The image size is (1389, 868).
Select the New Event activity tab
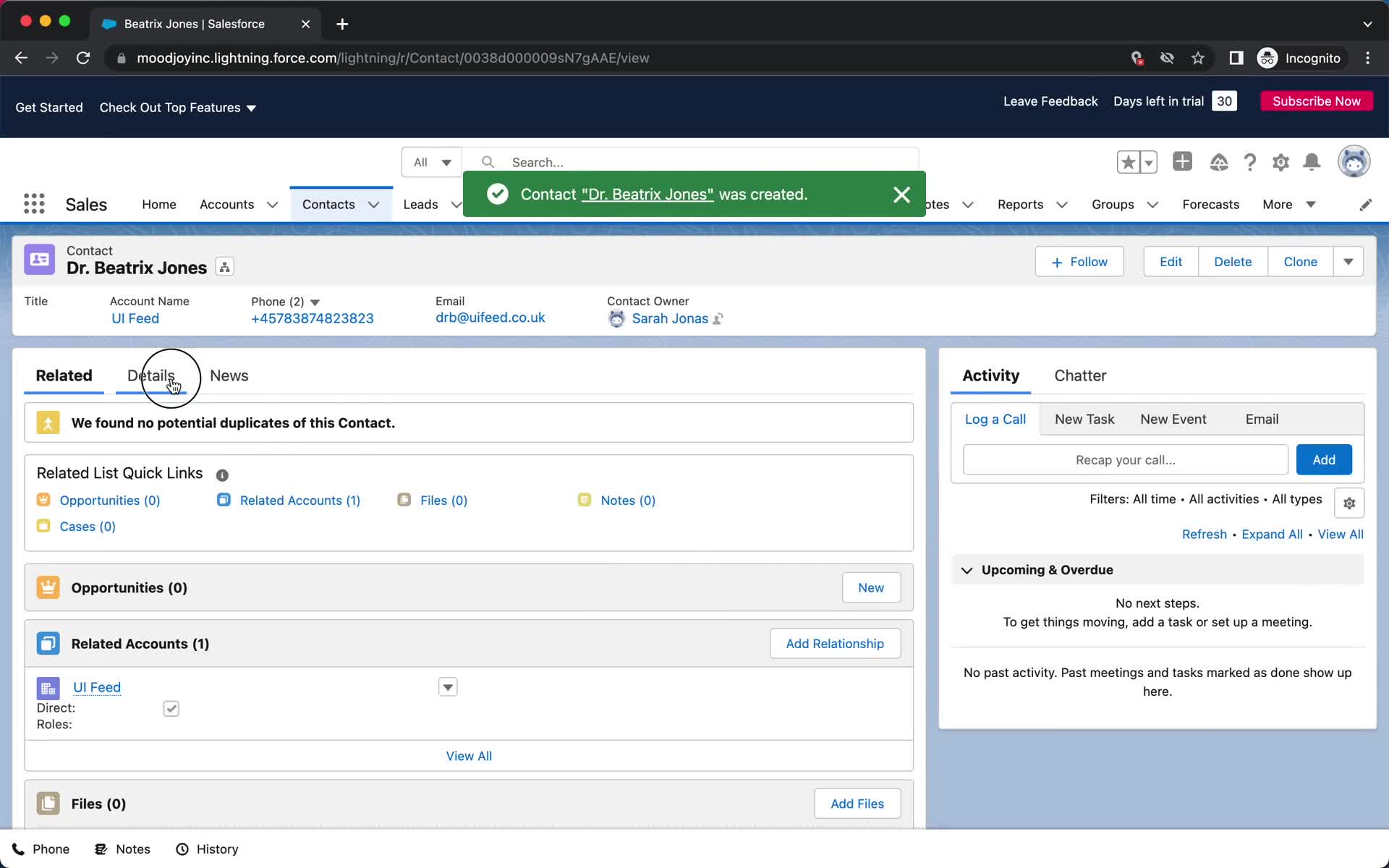(x=1173, y=419)
